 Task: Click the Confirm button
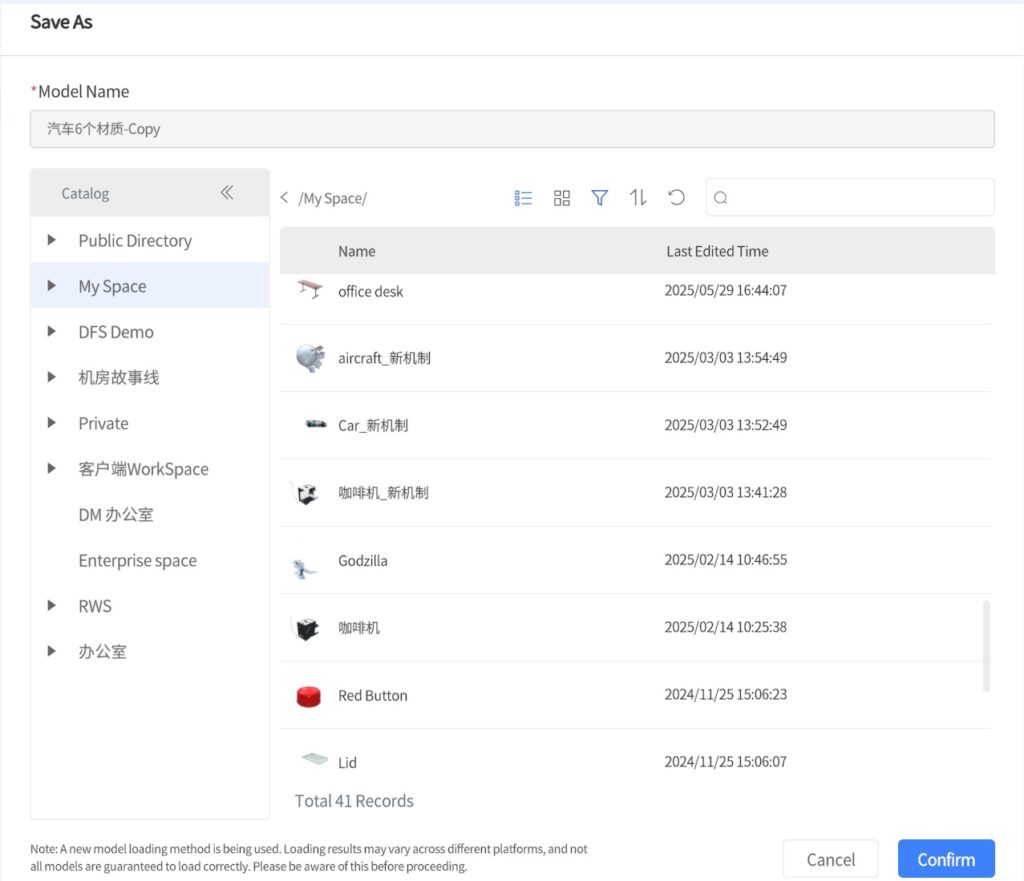pyautogui.click(x=945, y=858)
